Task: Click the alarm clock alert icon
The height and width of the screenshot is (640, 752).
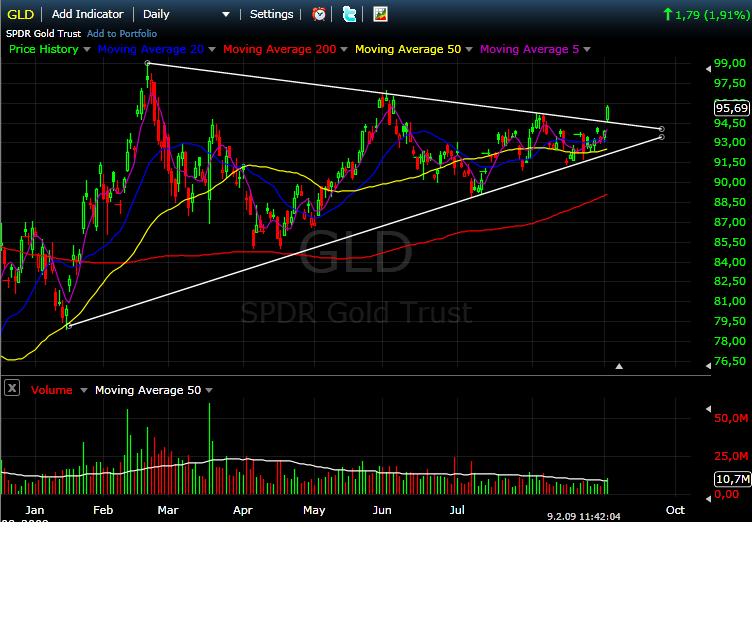Action: [319, 14]
